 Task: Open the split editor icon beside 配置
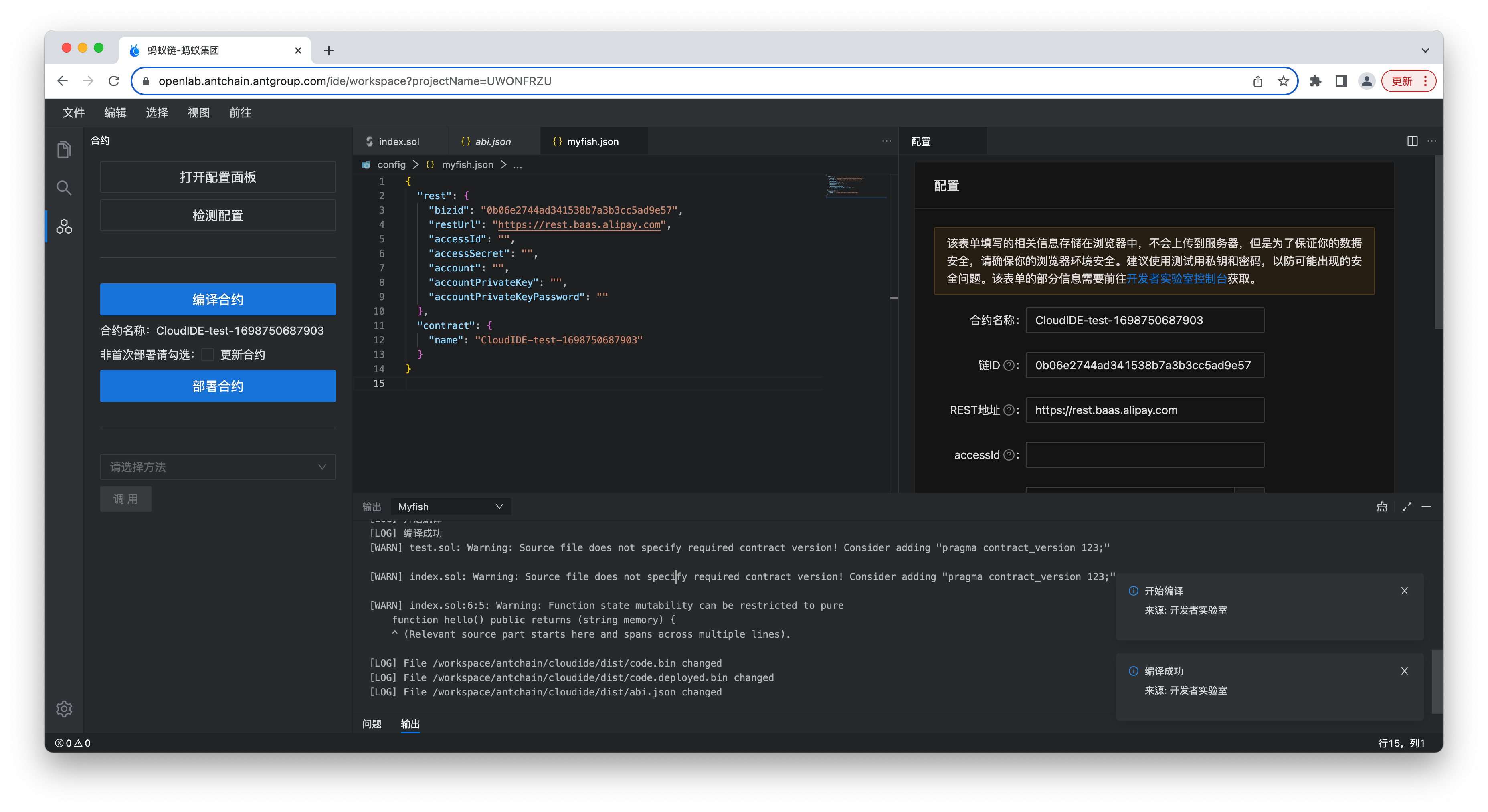[x=1412, y=141]
